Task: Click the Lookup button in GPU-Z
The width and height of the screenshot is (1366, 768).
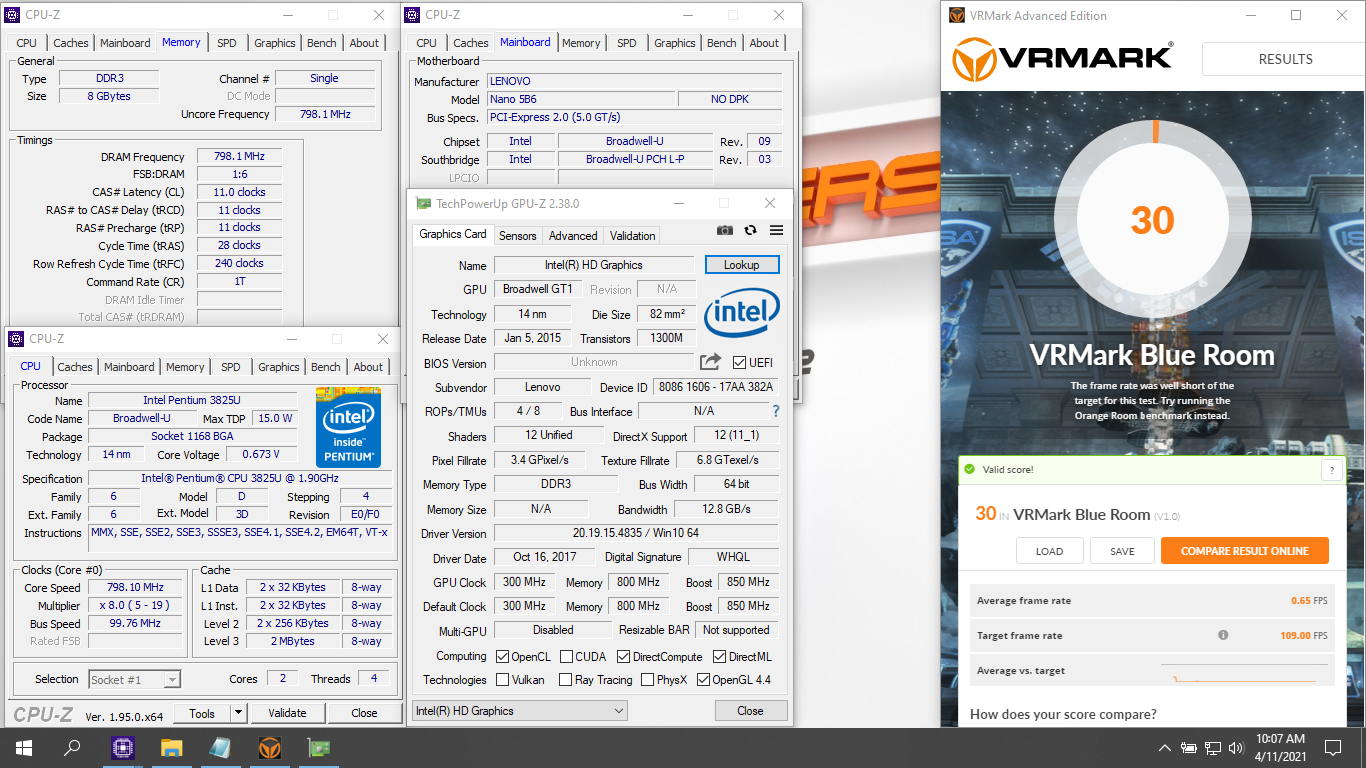Action: [x=742, y=265]
